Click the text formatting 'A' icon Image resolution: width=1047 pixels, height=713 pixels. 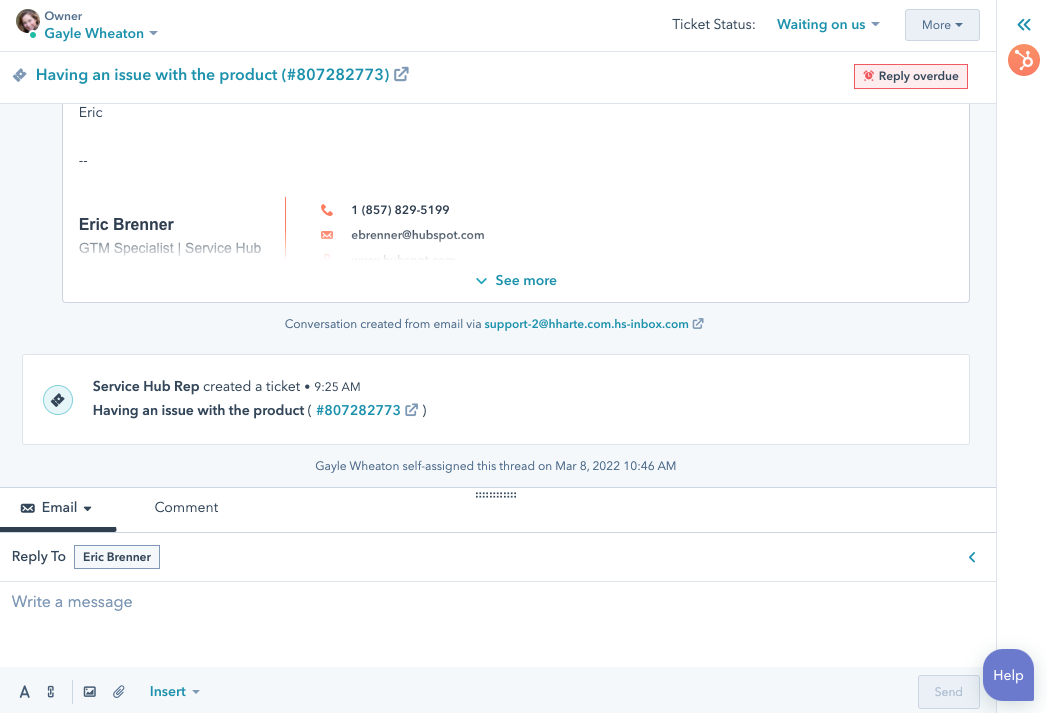(25, 692)
